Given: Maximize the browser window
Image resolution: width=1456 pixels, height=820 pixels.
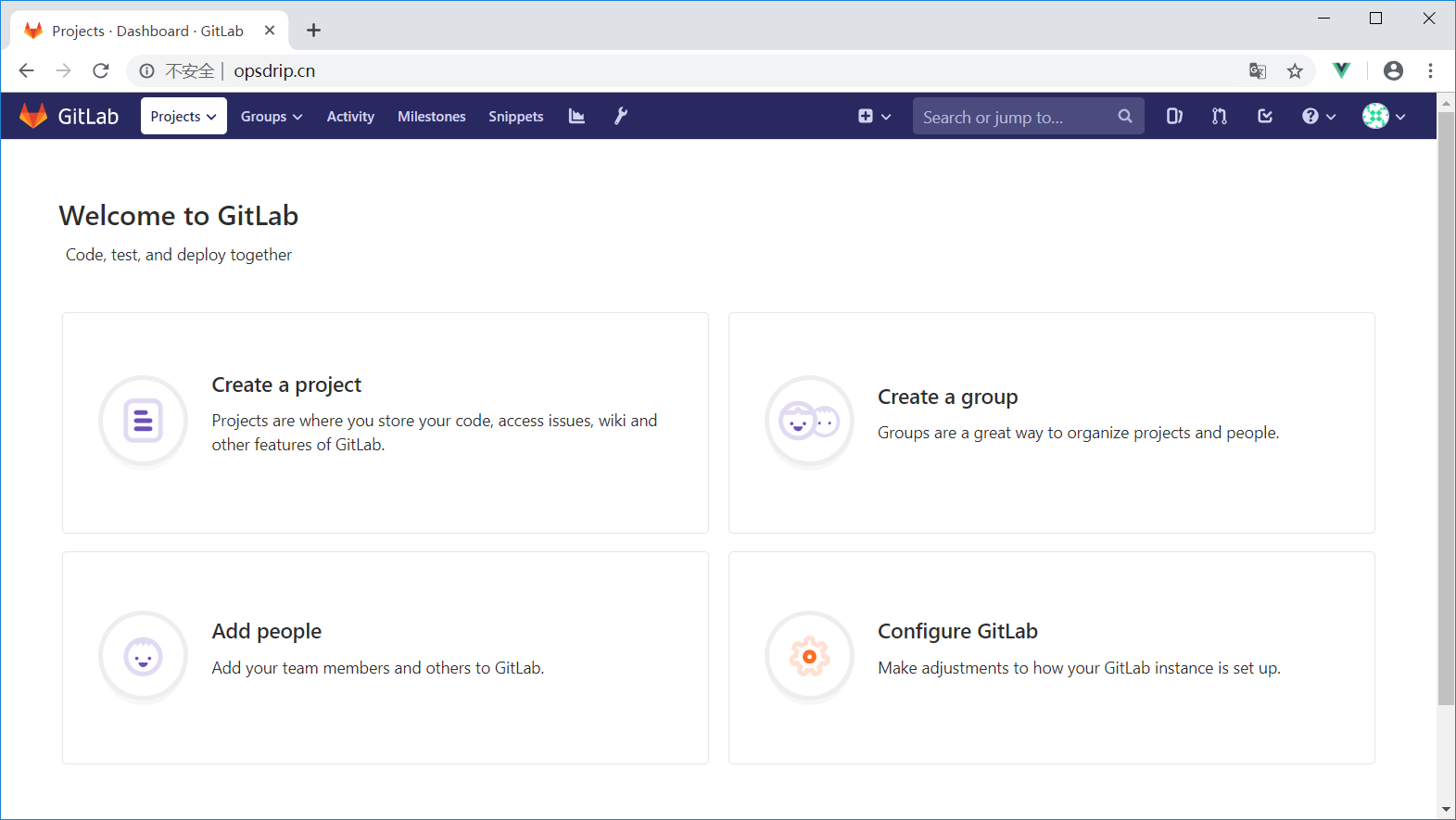Looking at the screenshot, I should (1376, 19).
